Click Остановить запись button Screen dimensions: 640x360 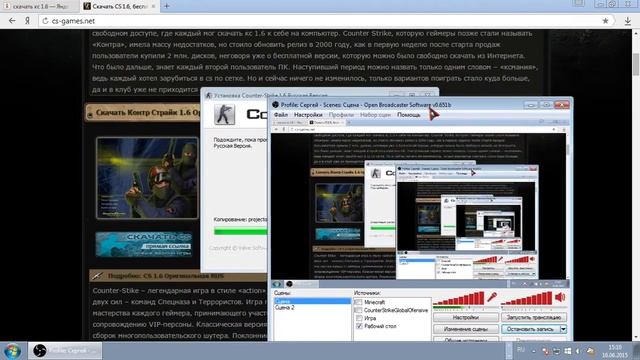[x=530, y=329]
